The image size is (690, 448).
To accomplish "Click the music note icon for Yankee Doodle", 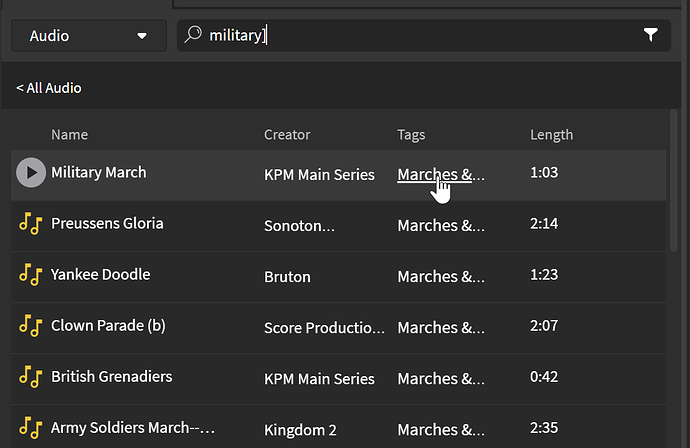I will click(30, 275).
